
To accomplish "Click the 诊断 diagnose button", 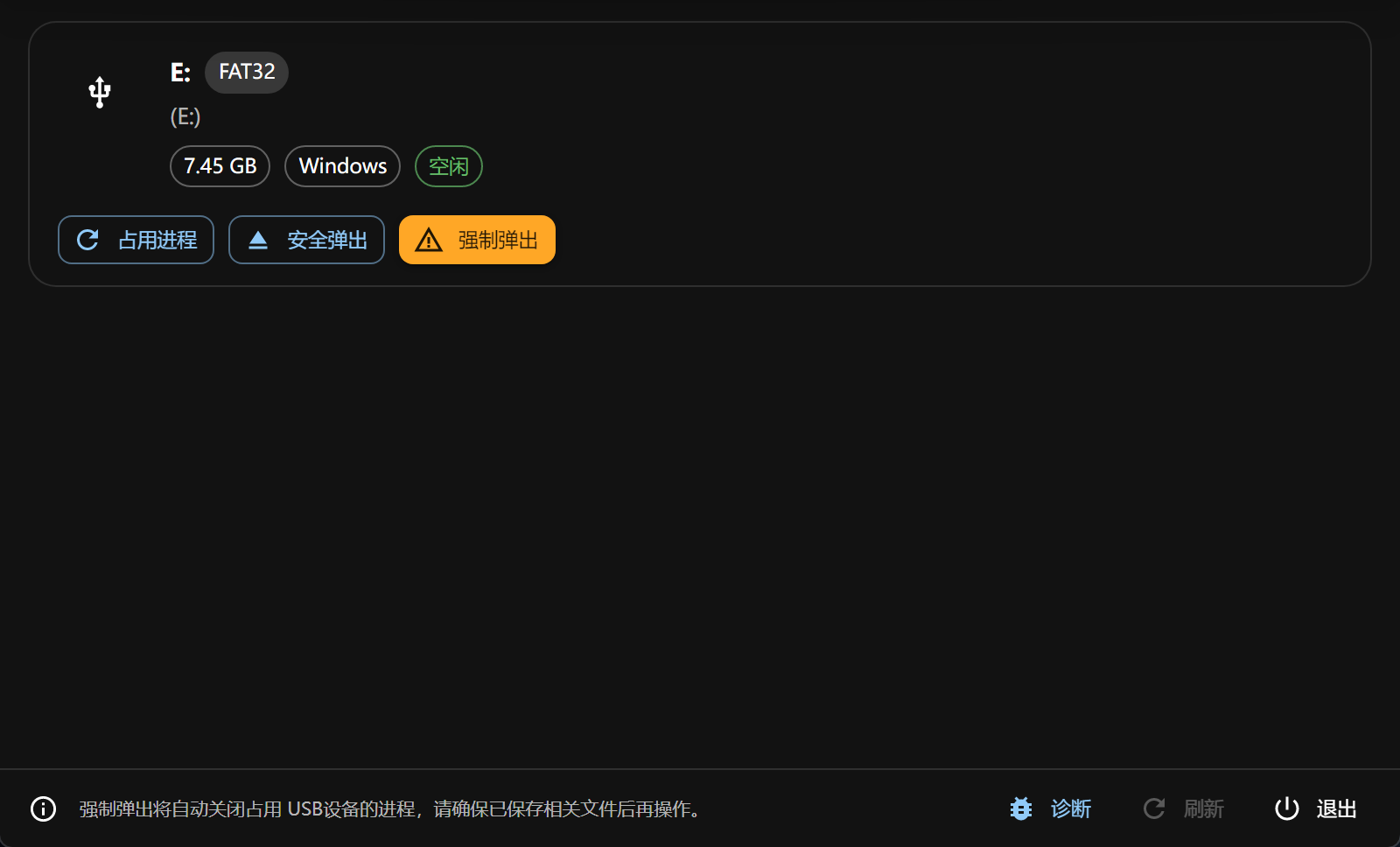I will click(1049, 808).
